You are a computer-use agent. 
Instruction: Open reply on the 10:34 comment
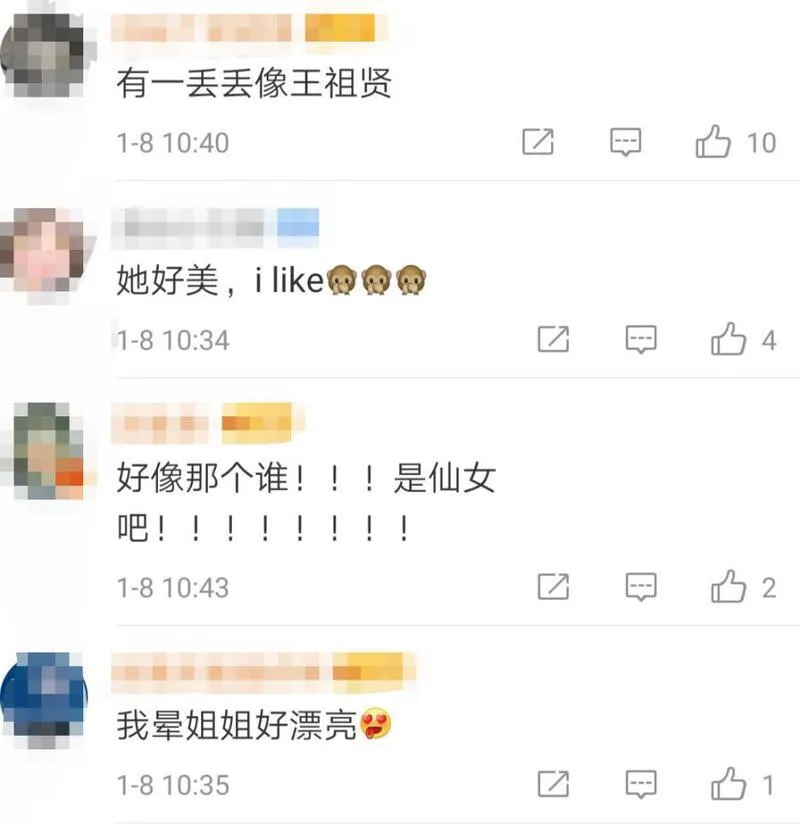point(641,339)
